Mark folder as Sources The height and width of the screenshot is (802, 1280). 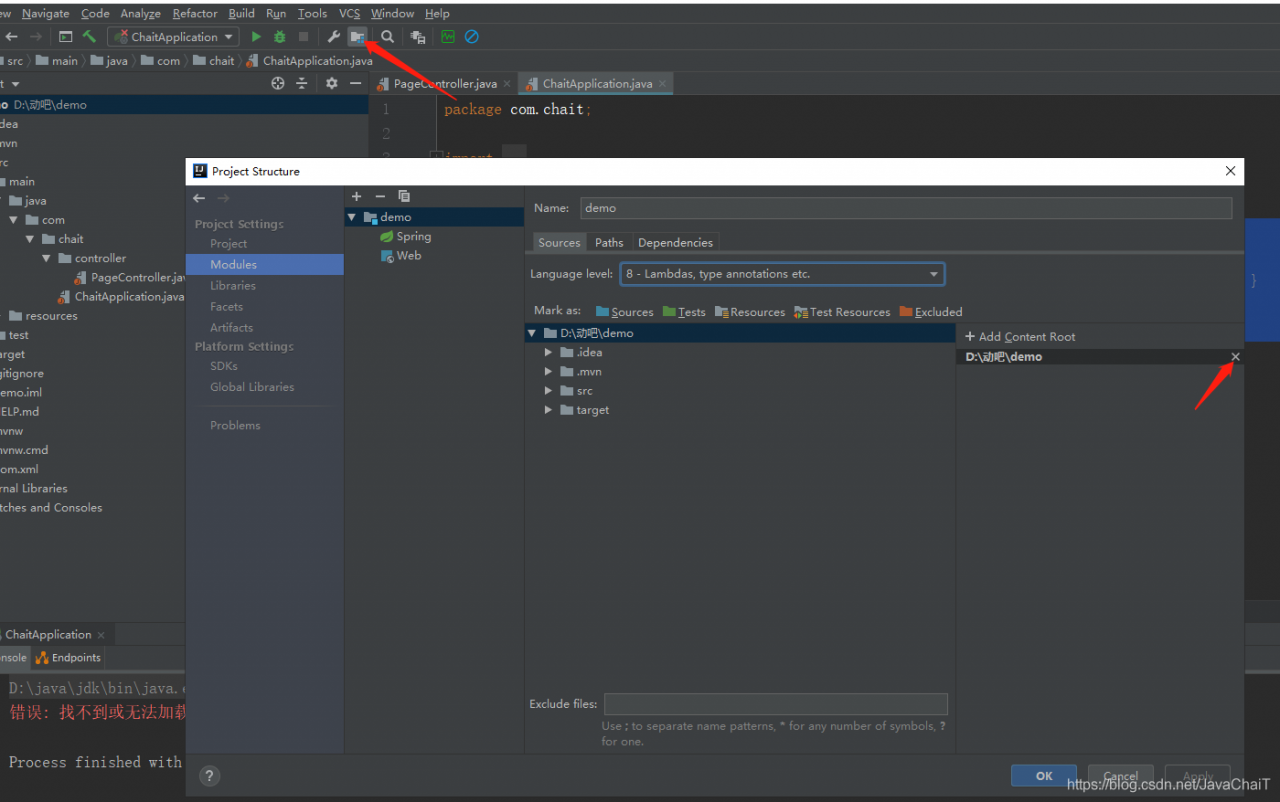coord(624,312)
